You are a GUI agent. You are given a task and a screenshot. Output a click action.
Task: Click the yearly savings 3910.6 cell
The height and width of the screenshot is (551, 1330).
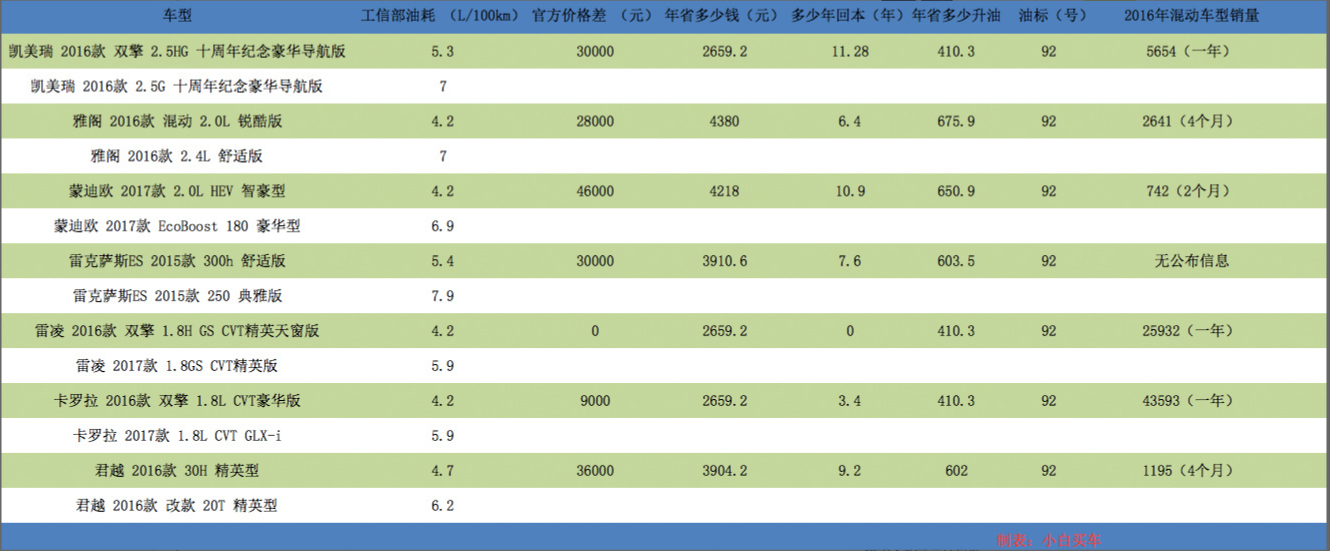point(722,261)
